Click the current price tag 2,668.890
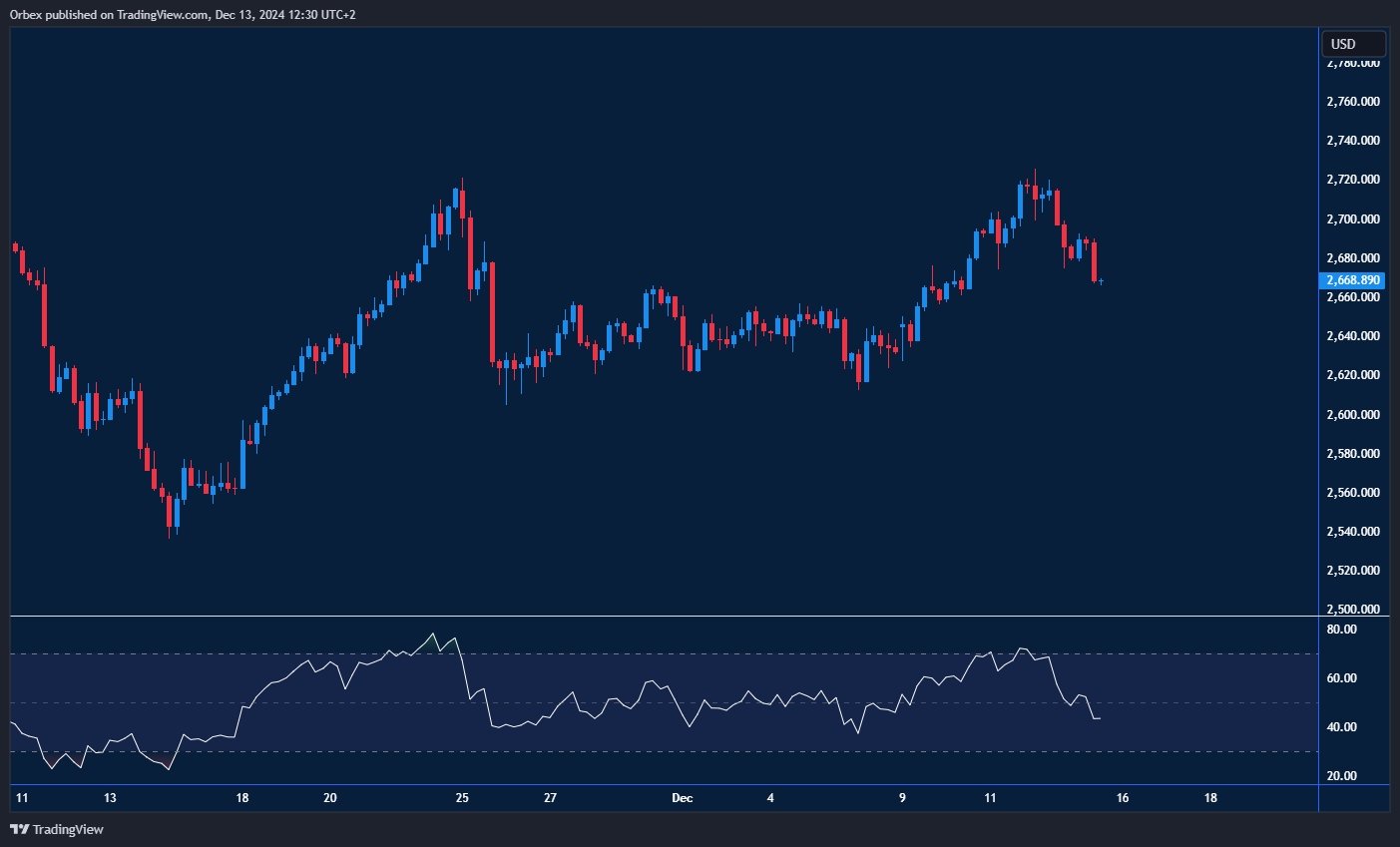Viewport: 1400px width, 847px height. click(1353, 281)
